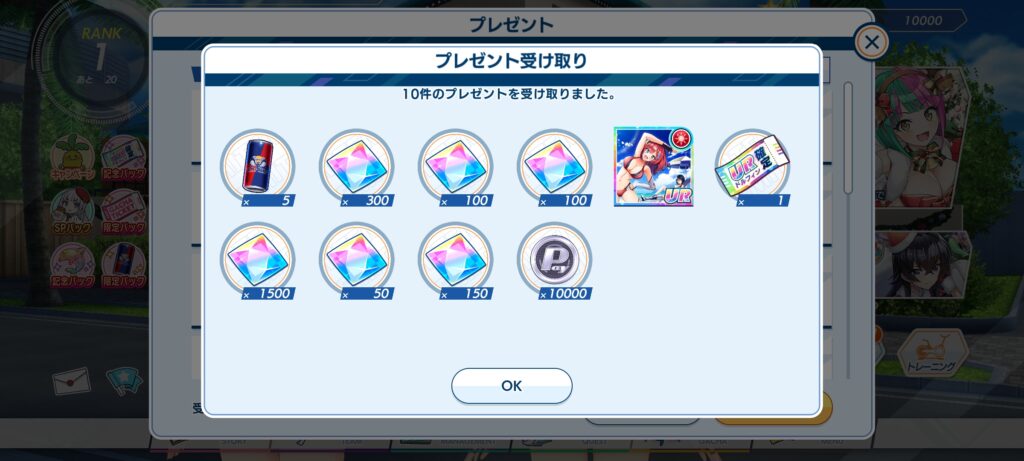
Task: Select the UR guaranteed gacha ticket
Action: (x=753, y=167)
